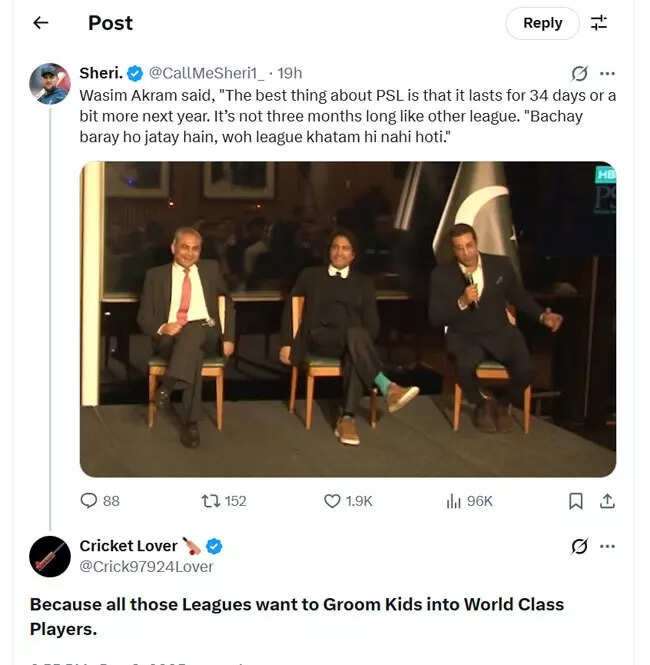
Task: Click the Grok icon on Cricket Lover's post
Action: coord(579,546)
